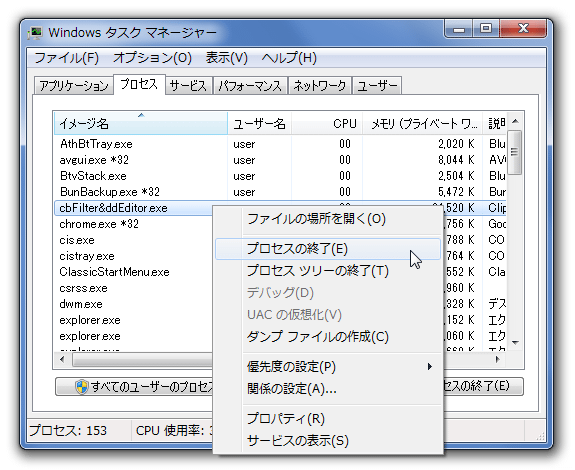Choose プロセス ツリーの終了(T) in context menu
The image size is (575, 470).
328,271
